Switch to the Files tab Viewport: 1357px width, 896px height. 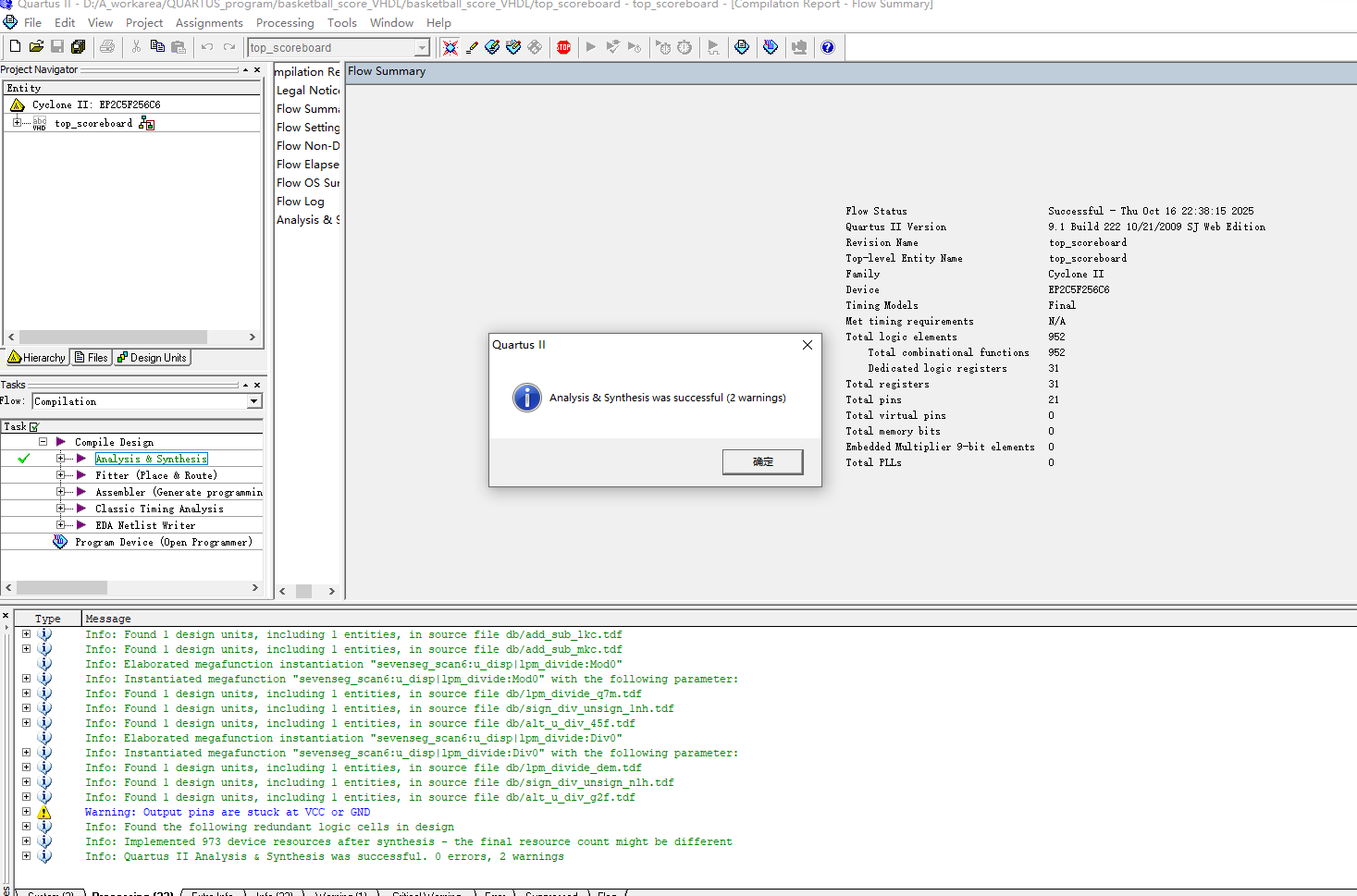tap(92, 358)
